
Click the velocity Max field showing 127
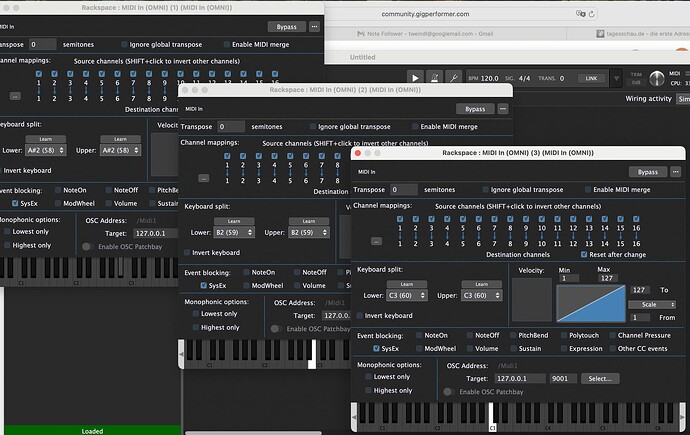pyautogui.click(x=608, y=278)
